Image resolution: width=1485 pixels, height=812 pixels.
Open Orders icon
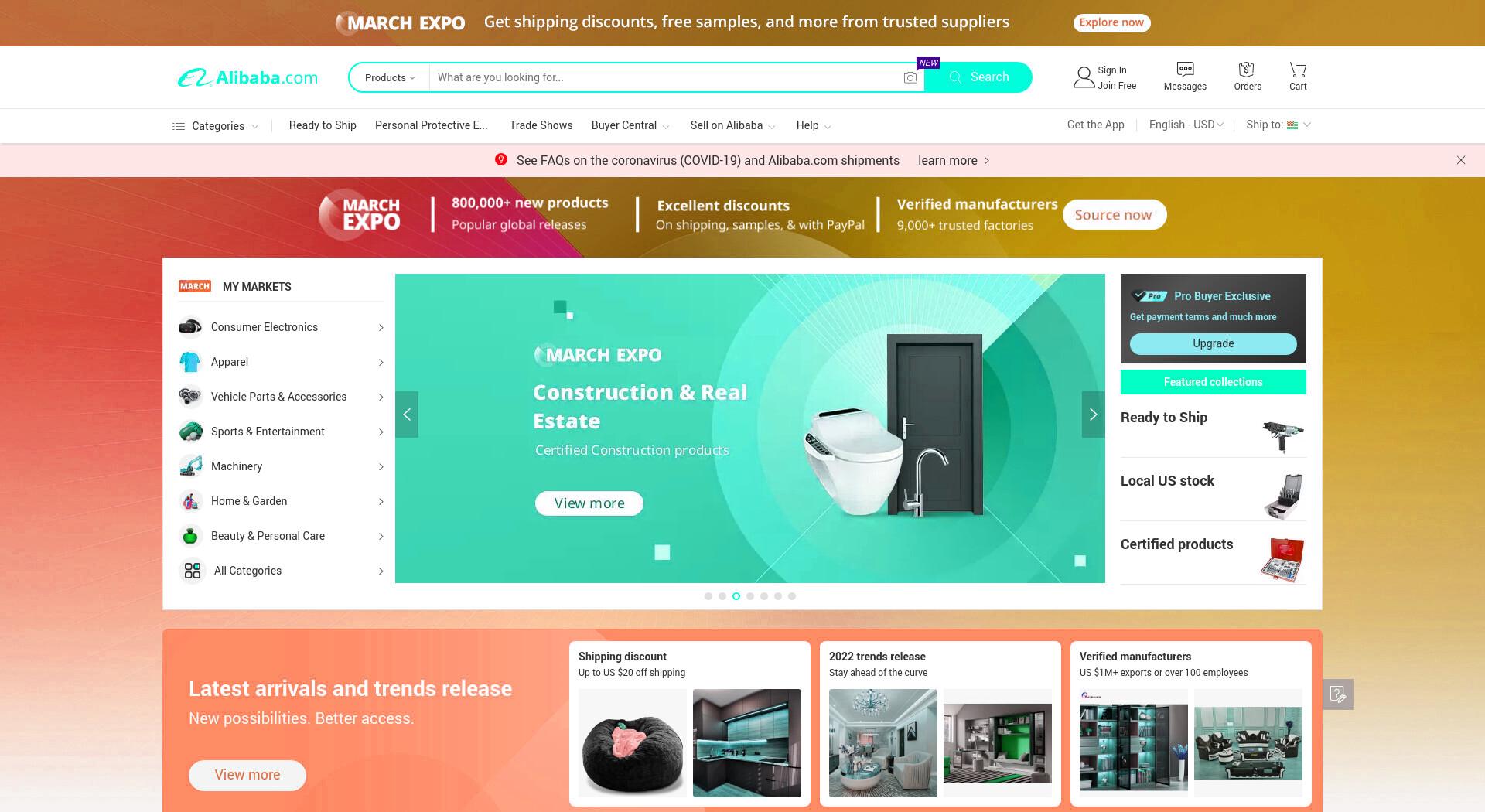point(1246,69)
